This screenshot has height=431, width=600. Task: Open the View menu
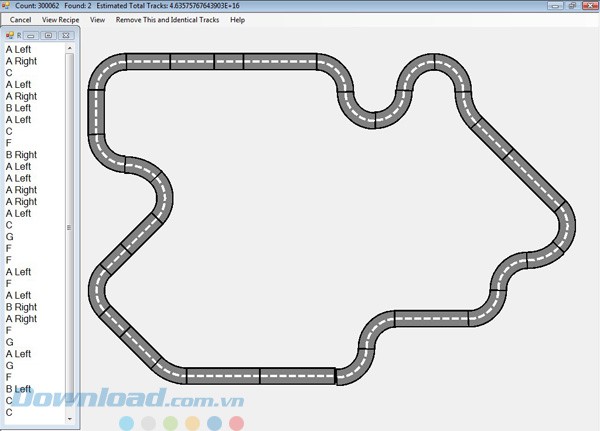coord(97,19)
